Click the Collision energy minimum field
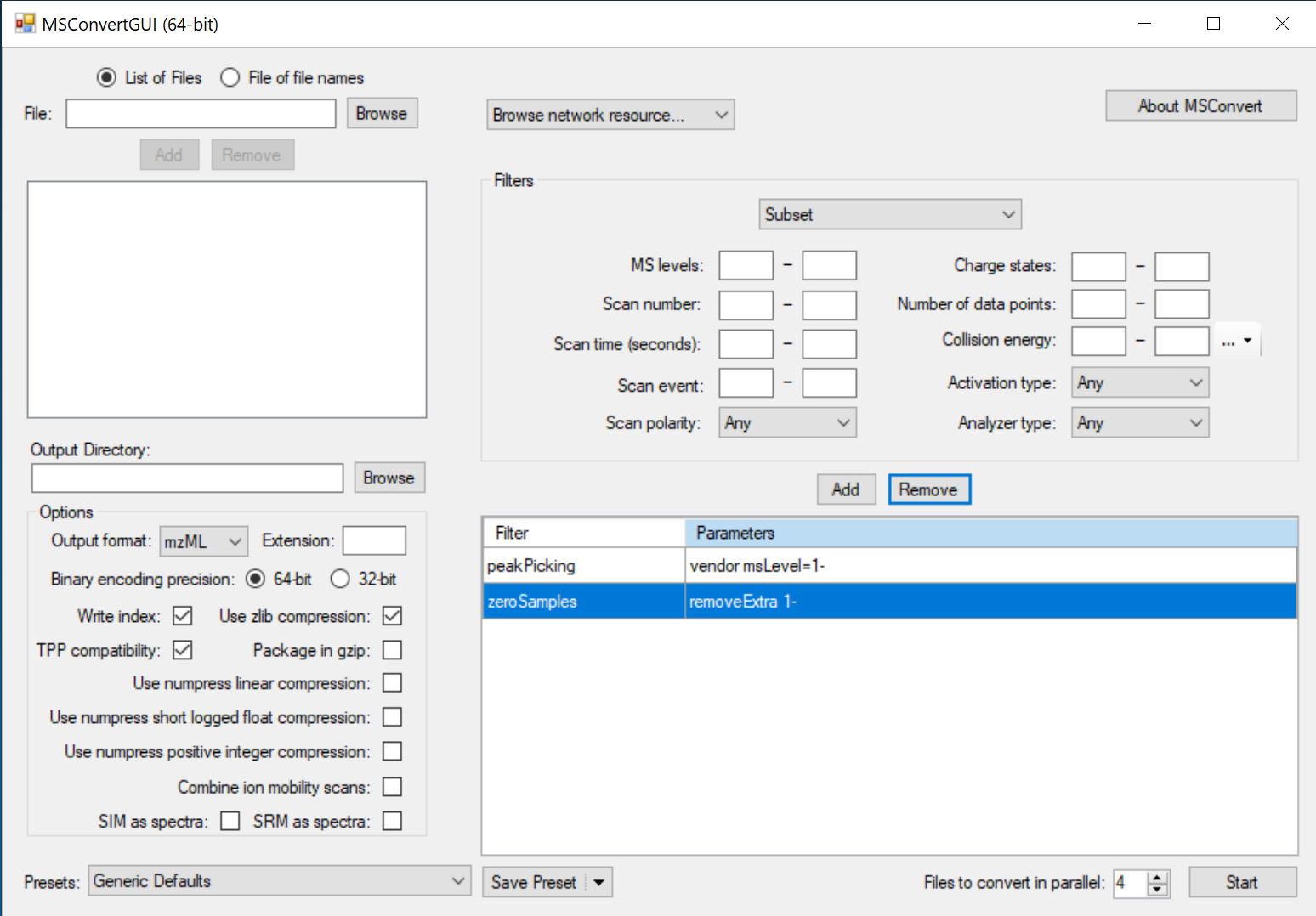Screen dimensions: 1316x916 (1099, 342)
